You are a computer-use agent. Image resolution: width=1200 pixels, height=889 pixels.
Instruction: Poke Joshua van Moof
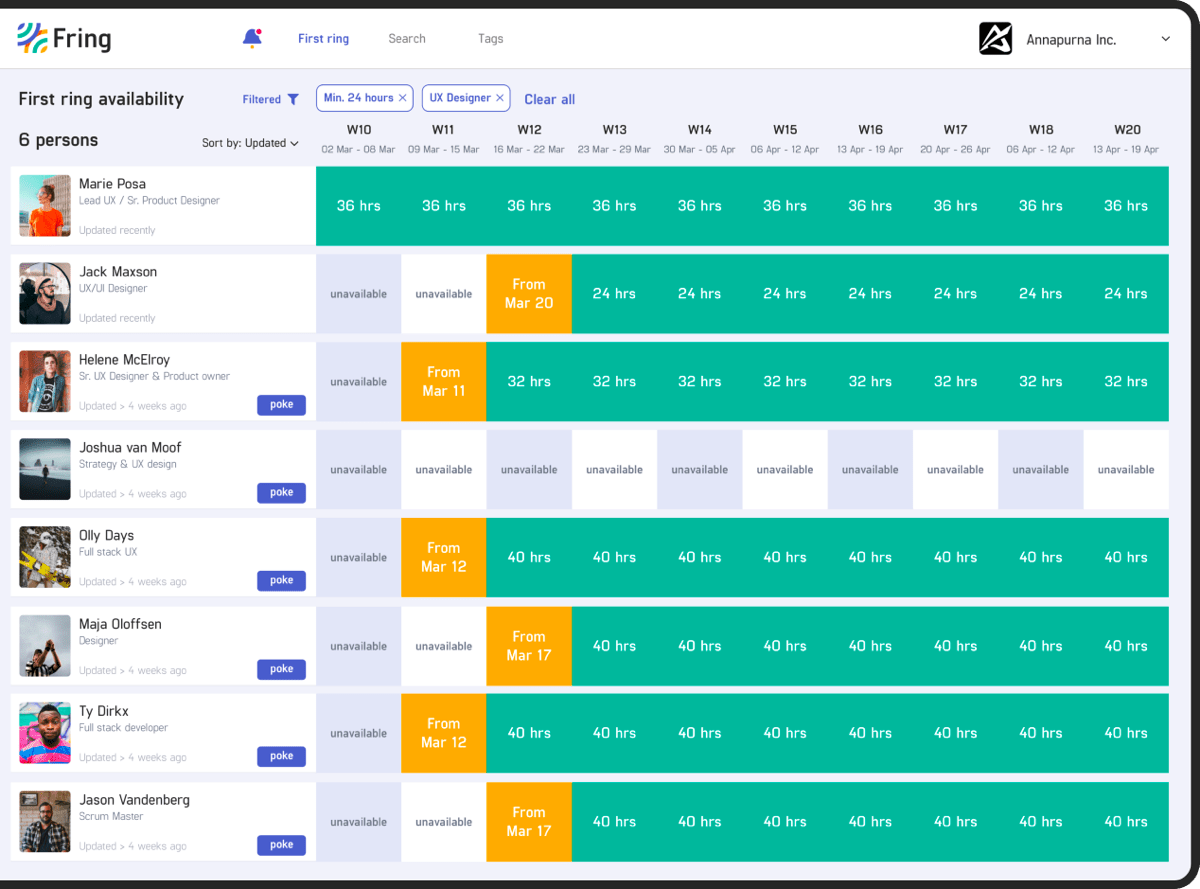pos(281,492)
